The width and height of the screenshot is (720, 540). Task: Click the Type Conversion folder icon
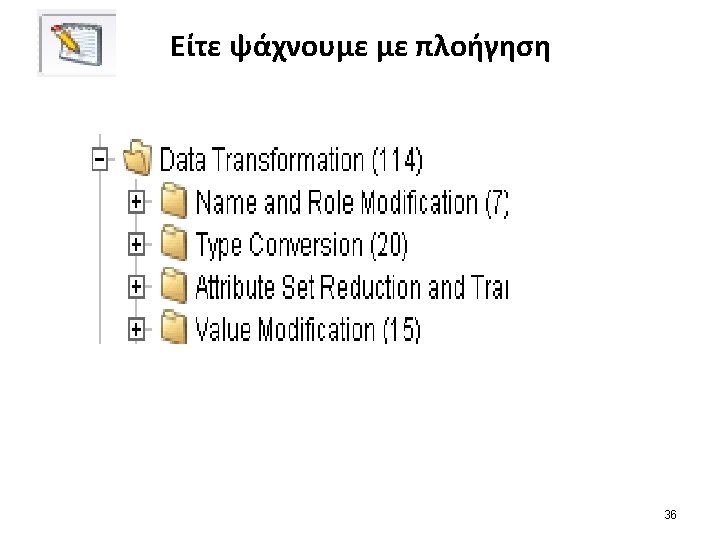pos(174,245)
